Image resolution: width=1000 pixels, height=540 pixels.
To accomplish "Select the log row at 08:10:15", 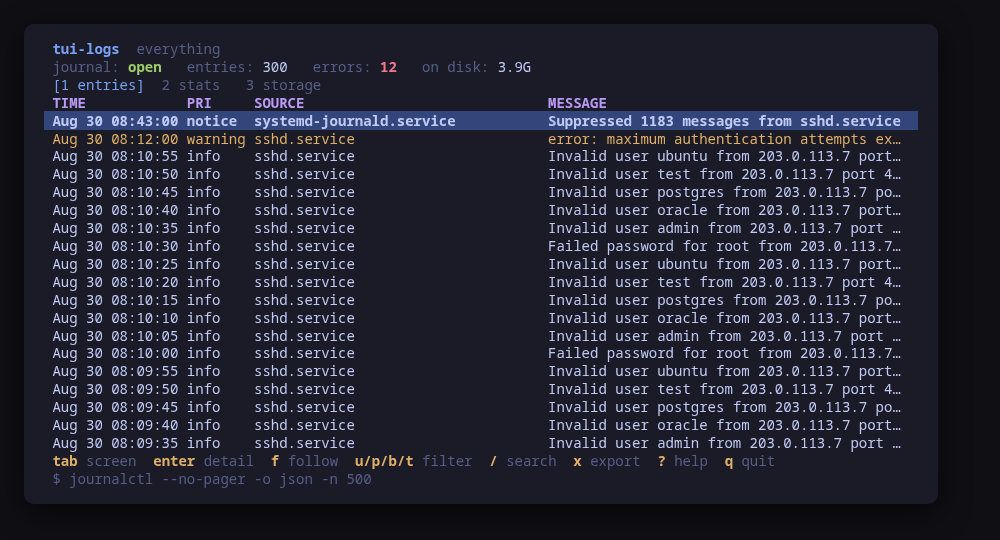I will coord(481,300).
